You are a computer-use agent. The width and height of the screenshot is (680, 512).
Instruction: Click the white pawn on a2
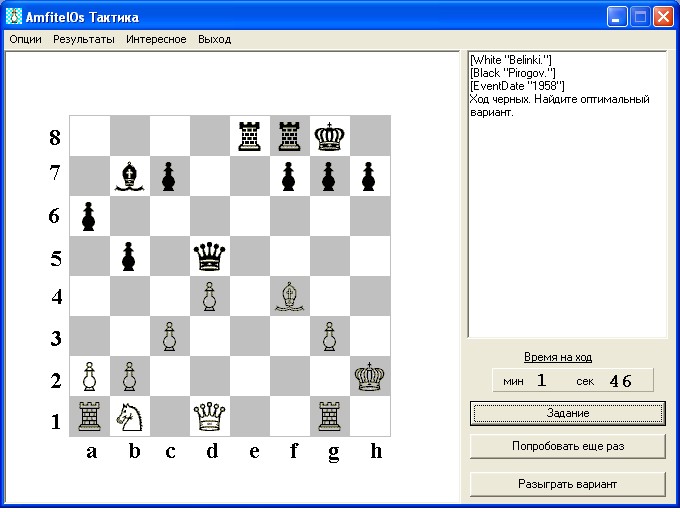click(x=89, y=377)
